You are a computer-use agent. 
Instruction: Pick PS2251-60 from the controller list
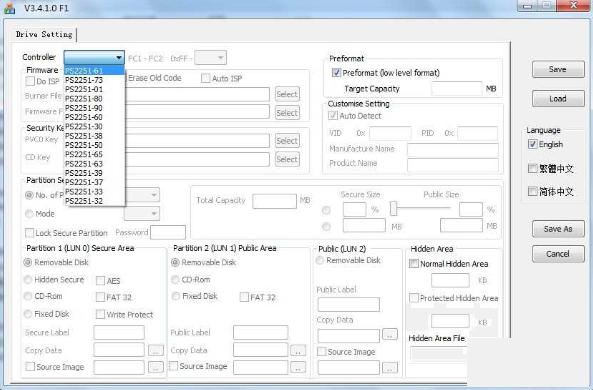94,117
